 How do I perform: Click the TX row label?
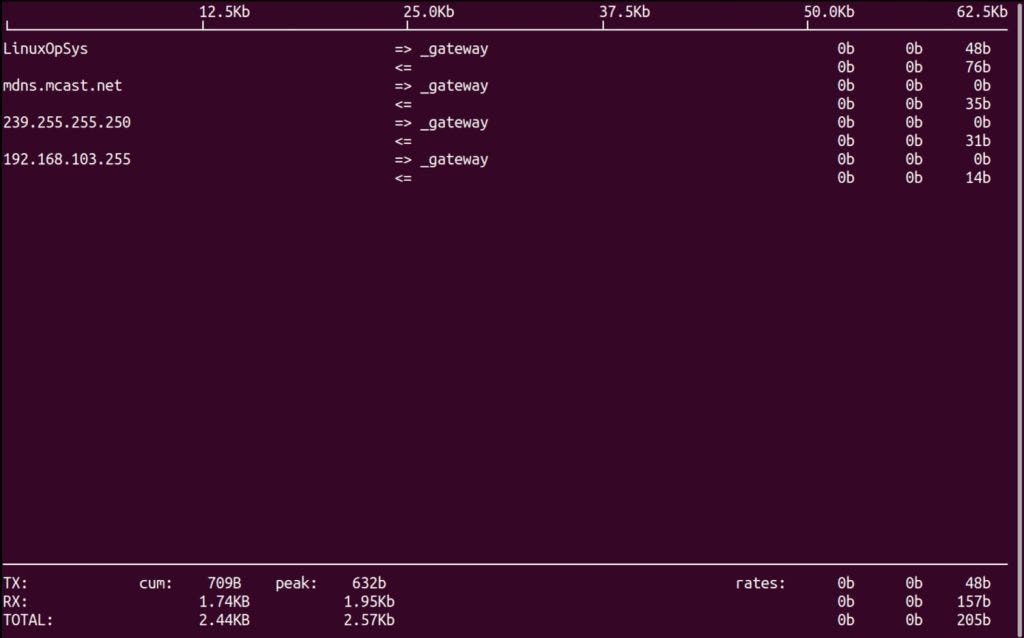pyautogui.click(x=14, y=582)
